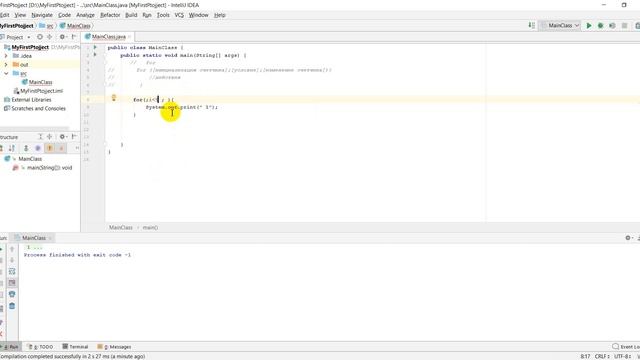Select MainClass under src in project tree
The width and height of the screenshot is (640, 360).
40,82
